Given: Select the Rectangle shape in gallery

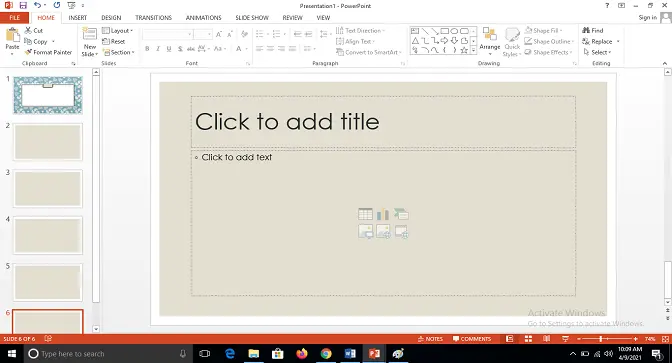Looking at the screenshot, I should tap(444, 31).
